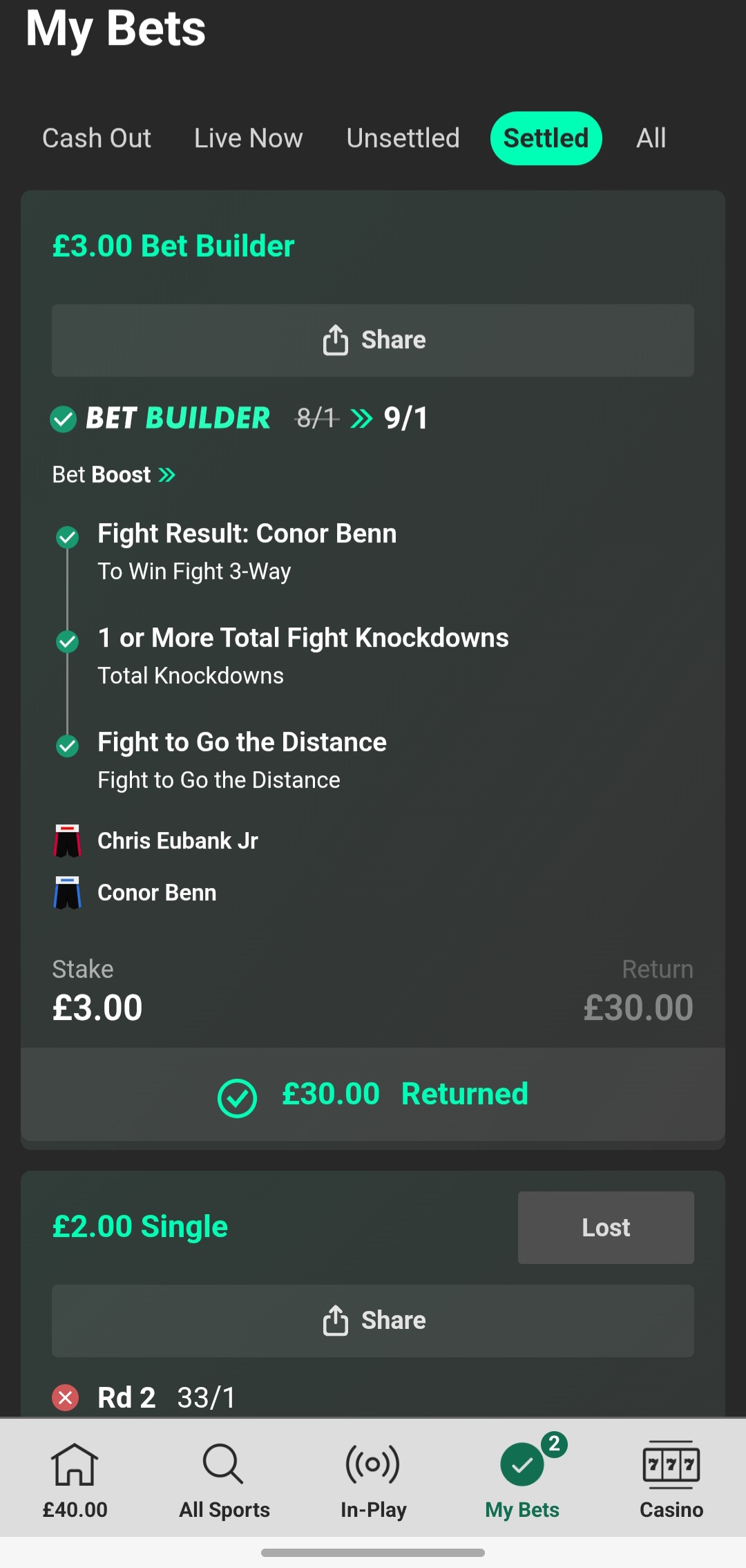This screenshot has width=746, height=1568.
Task: Expand the £3.00 Bet Builder header
Action: coord(173,246)
